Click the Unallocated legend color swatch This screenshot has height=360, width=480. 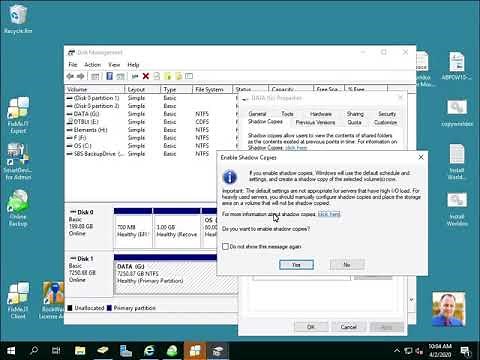[70, 308]
